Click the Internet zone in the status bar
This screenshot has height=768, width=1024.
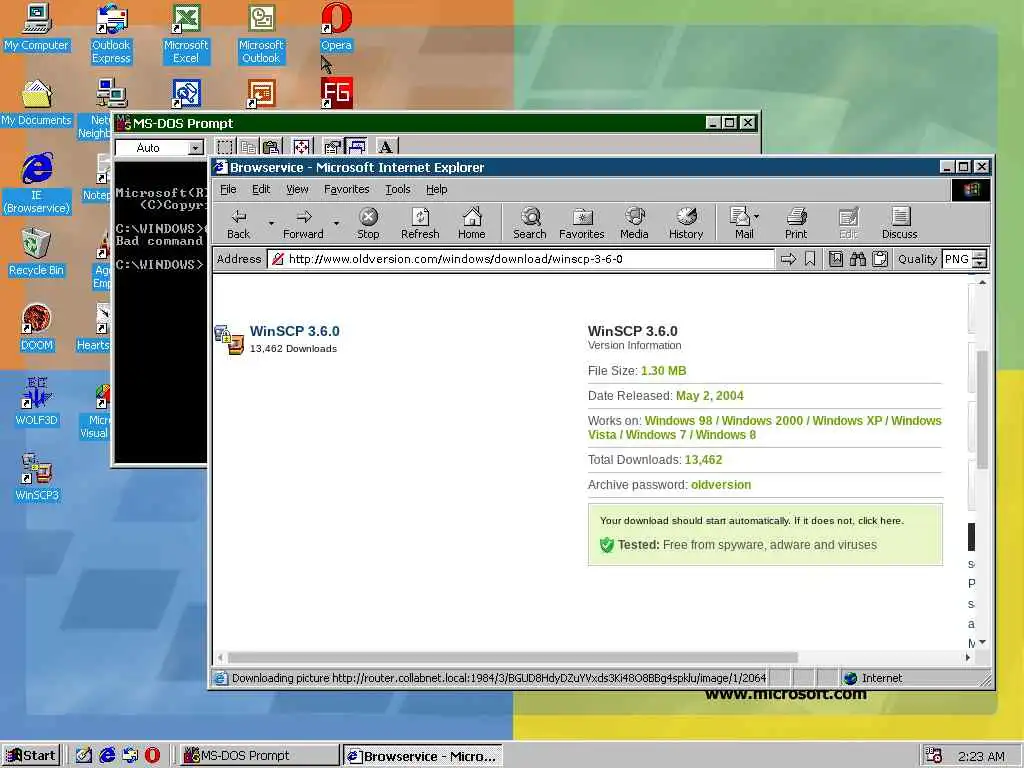pos(882,678)
